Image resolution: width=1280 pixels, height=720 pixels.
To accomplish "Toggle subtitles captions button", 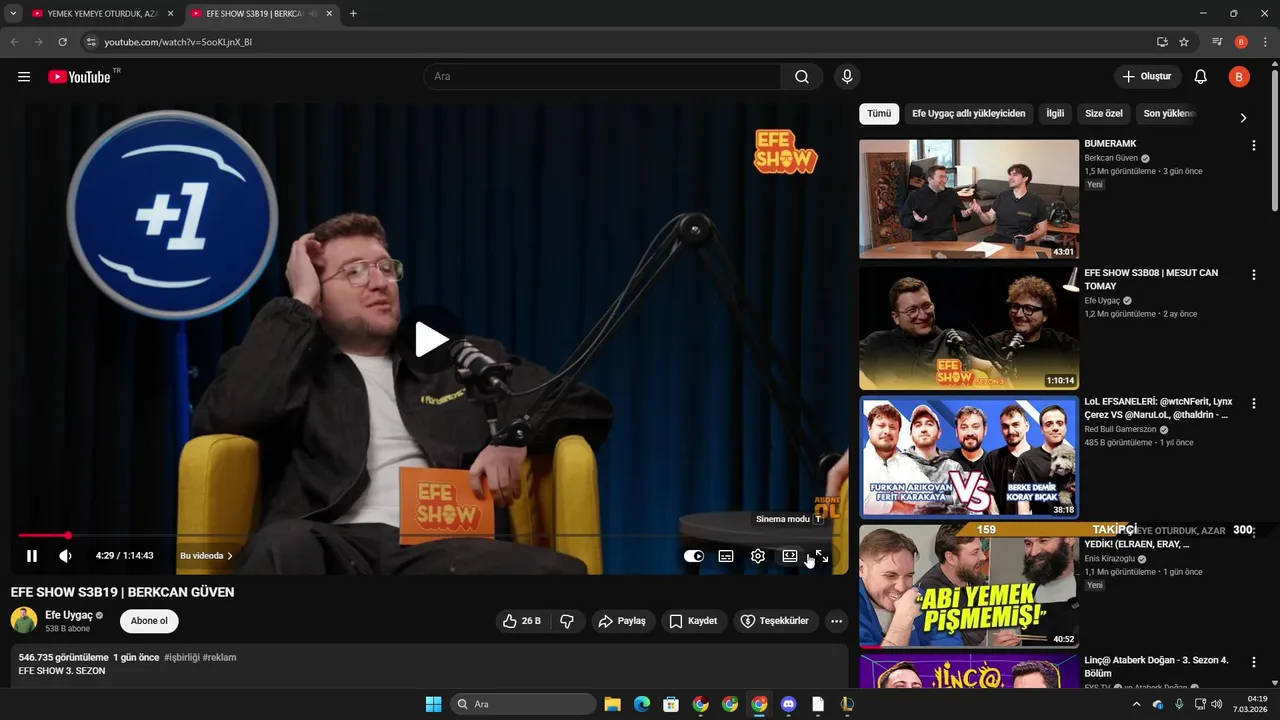I will tap(726, 556).
